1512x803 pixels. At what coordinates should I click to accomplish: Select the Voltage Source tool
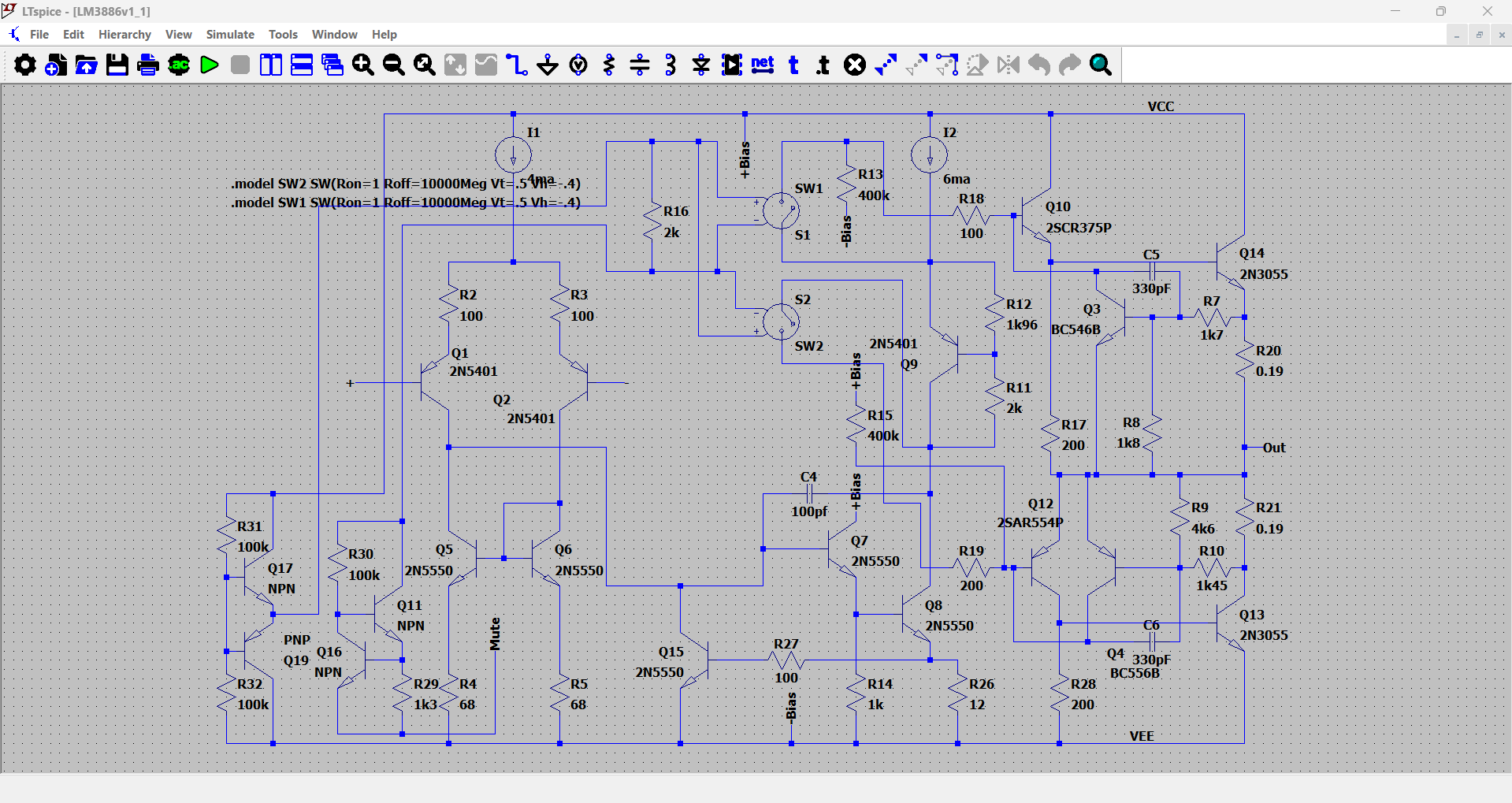[x=578, y=65]
